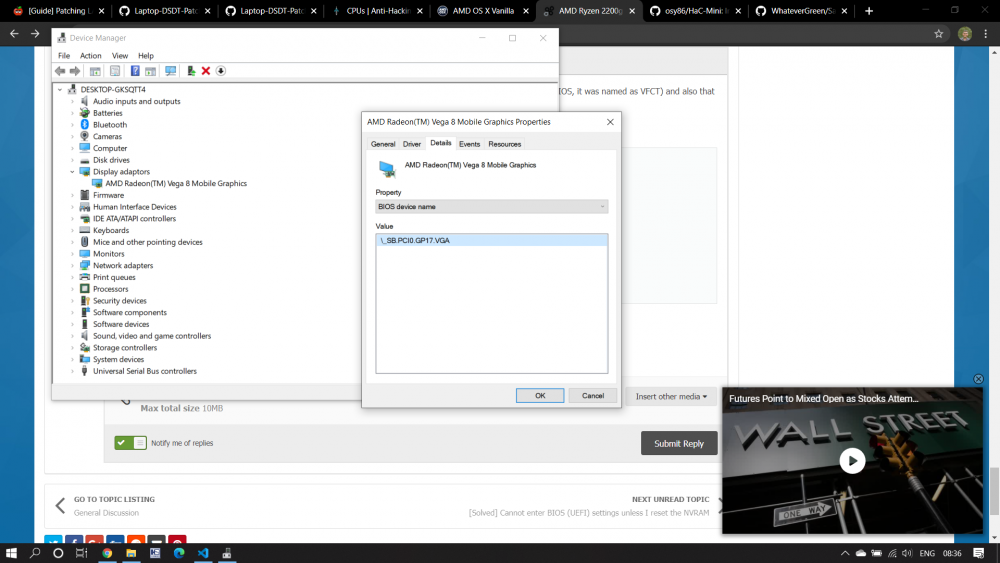The image size is (1000, 563).
Task: Click the bookmark star in Chrome
Action: pos(938,34)
